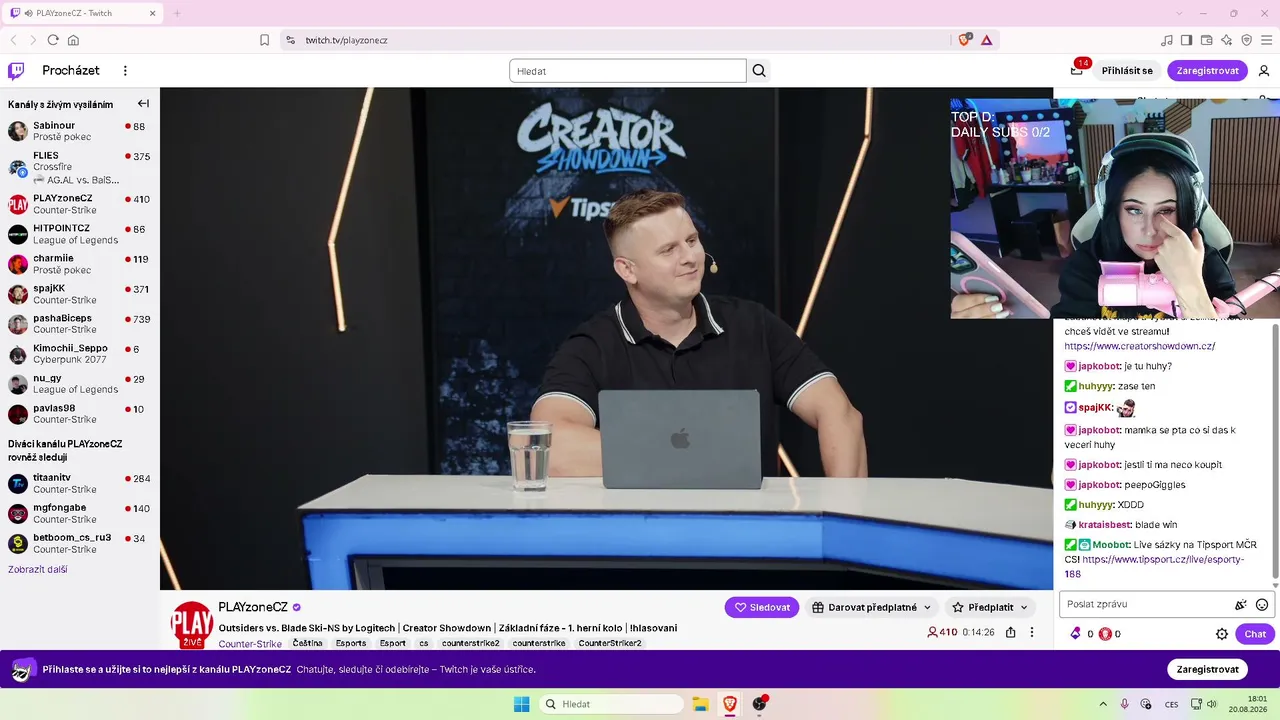The image size is (1280, 720).
Task: Open Sabinour channel in sidebar
Action: [79, 131]
